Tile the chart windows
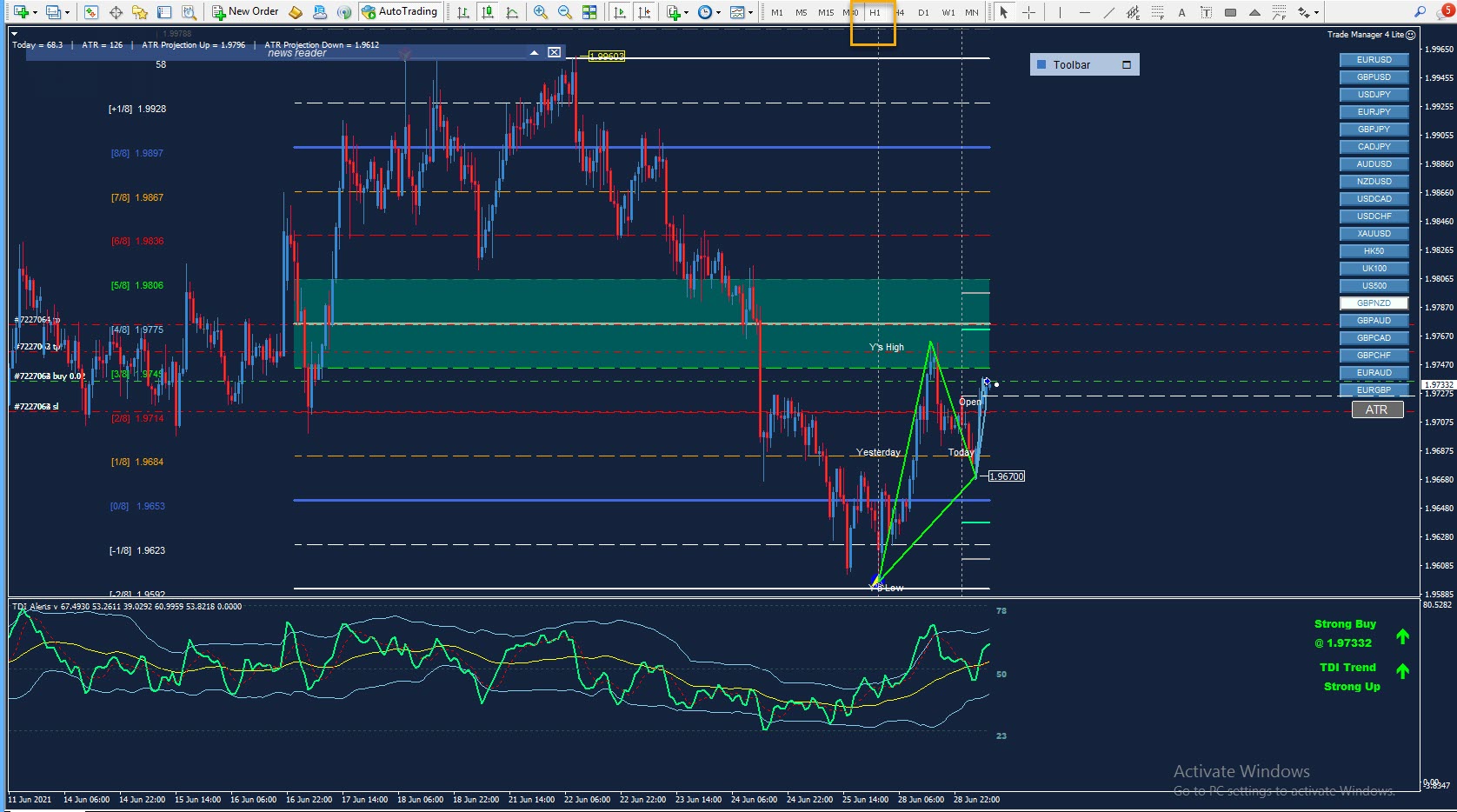 click(x=589, y=12)
